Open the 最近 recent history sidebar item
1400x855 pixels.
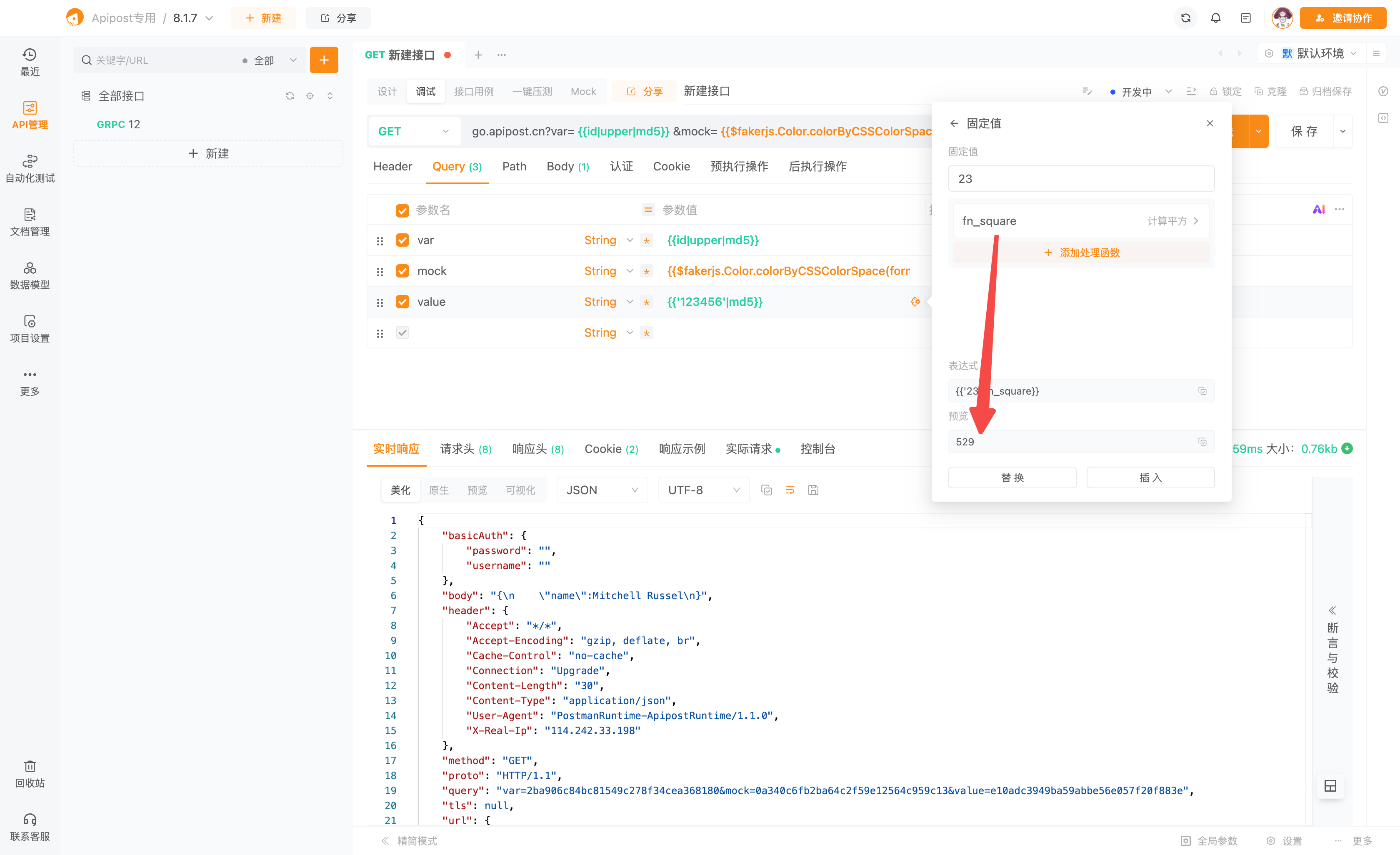[x=30, y=62]
